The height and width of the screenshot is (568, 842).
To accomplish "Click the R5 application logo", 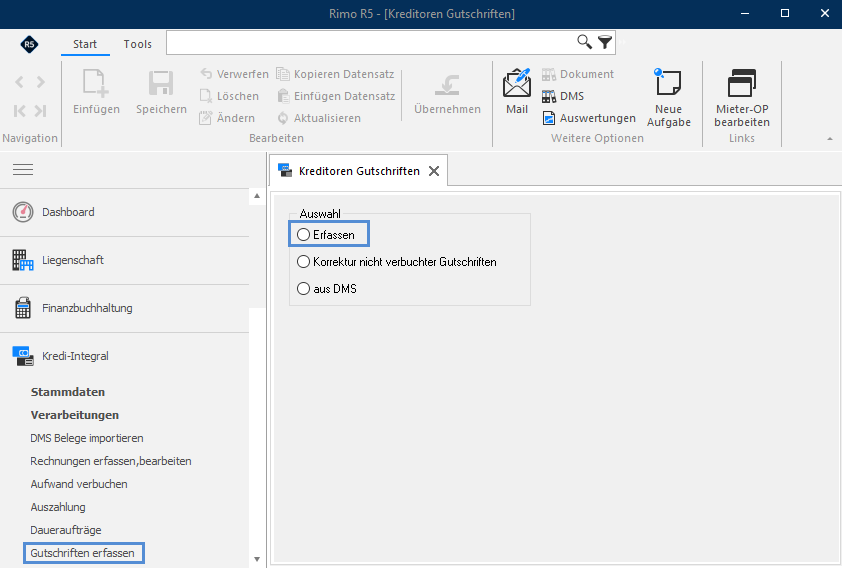I will click(x=29, y=44).
